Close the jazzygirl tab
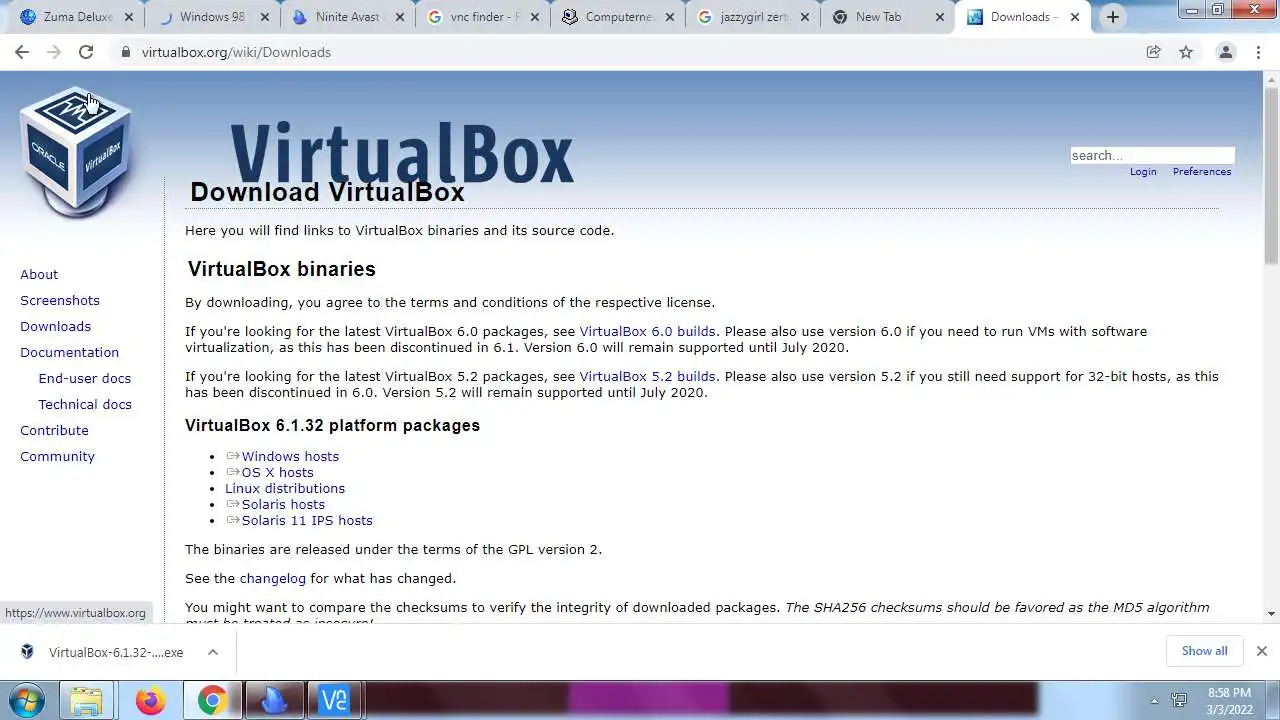Screen dimensions: 1280x720 click(x=805, y=17)
